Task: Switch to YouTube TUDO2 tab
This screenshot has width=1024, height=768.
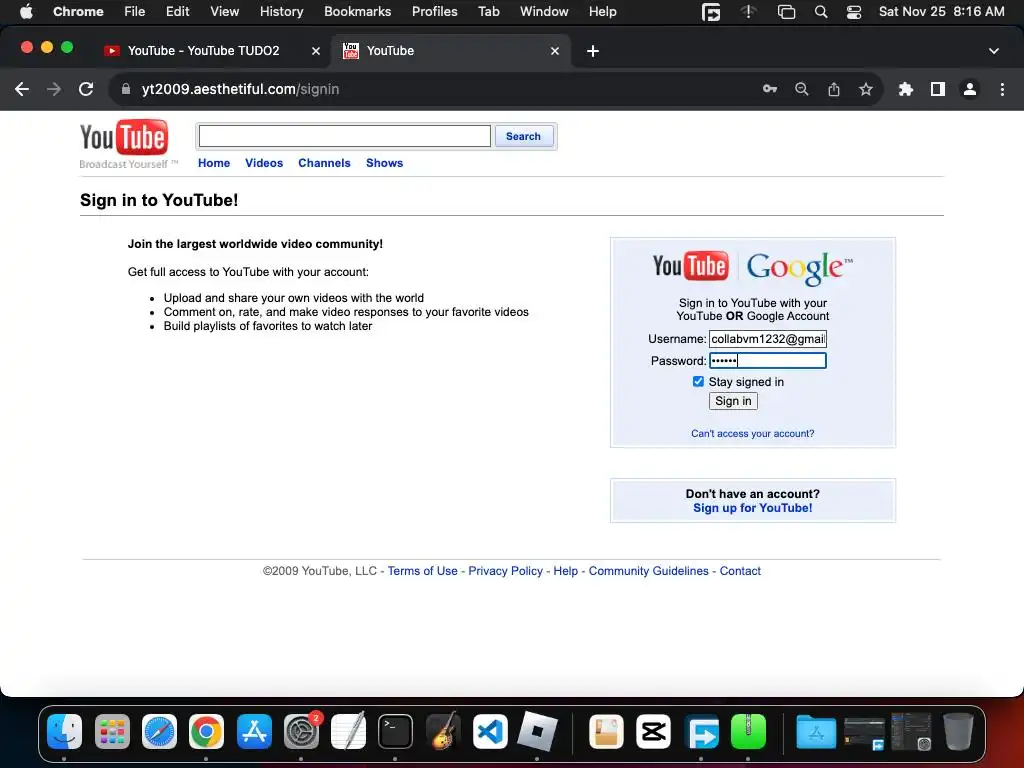Action: pos(206,51)
